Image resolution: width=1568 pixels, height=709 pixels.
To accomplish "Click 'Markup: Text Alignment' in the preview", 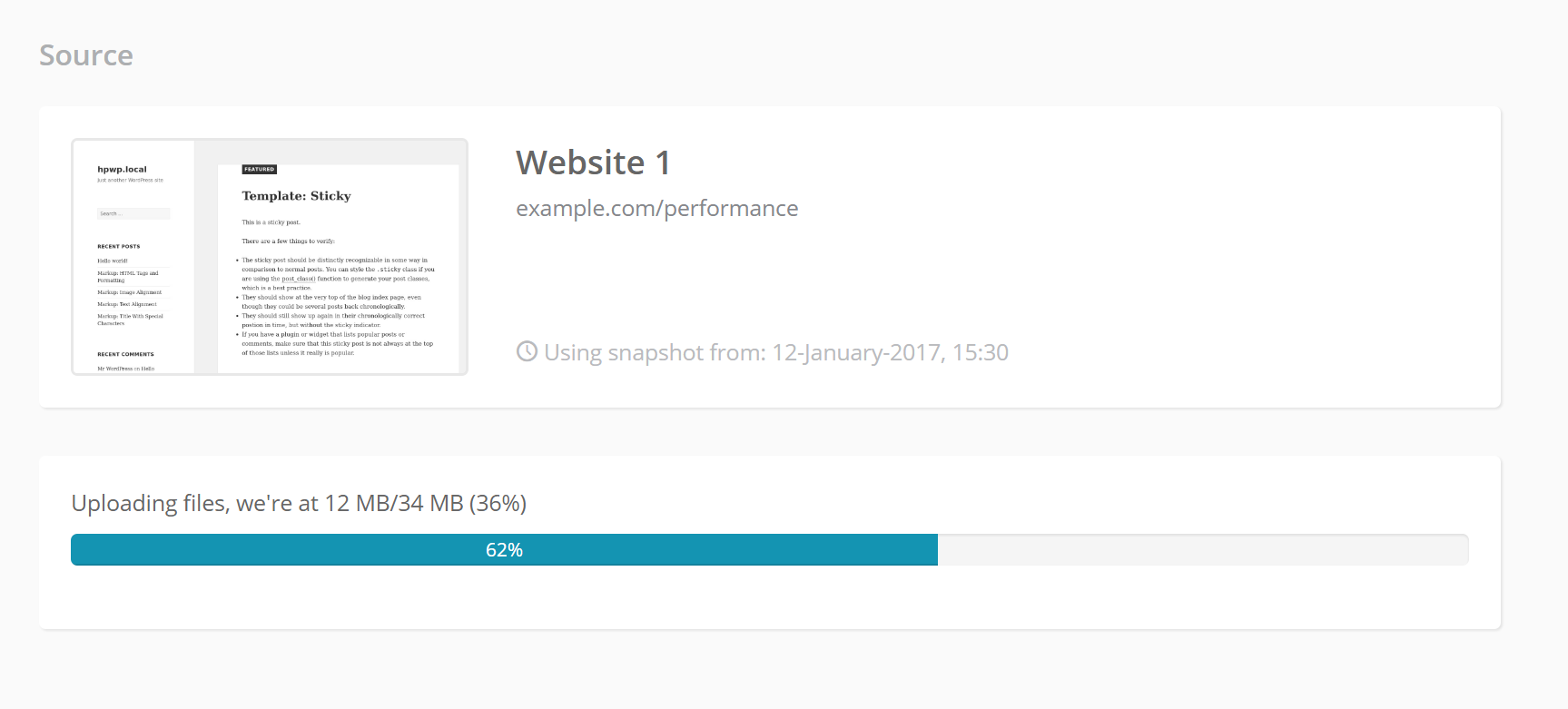I will [x=126, y=304].
